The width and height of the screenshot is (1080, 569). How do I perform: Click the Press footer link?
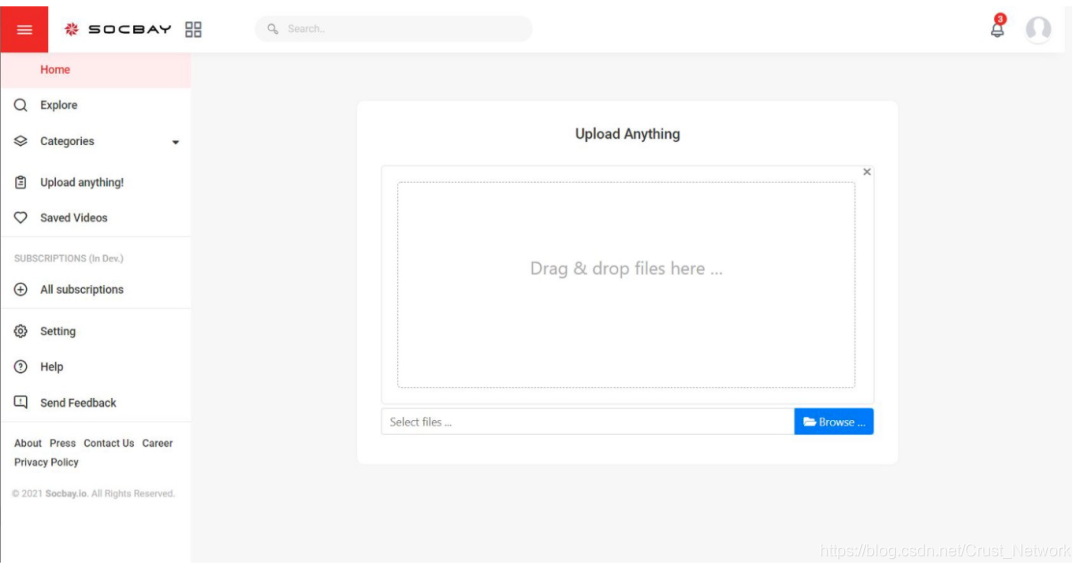coord(63,443)
